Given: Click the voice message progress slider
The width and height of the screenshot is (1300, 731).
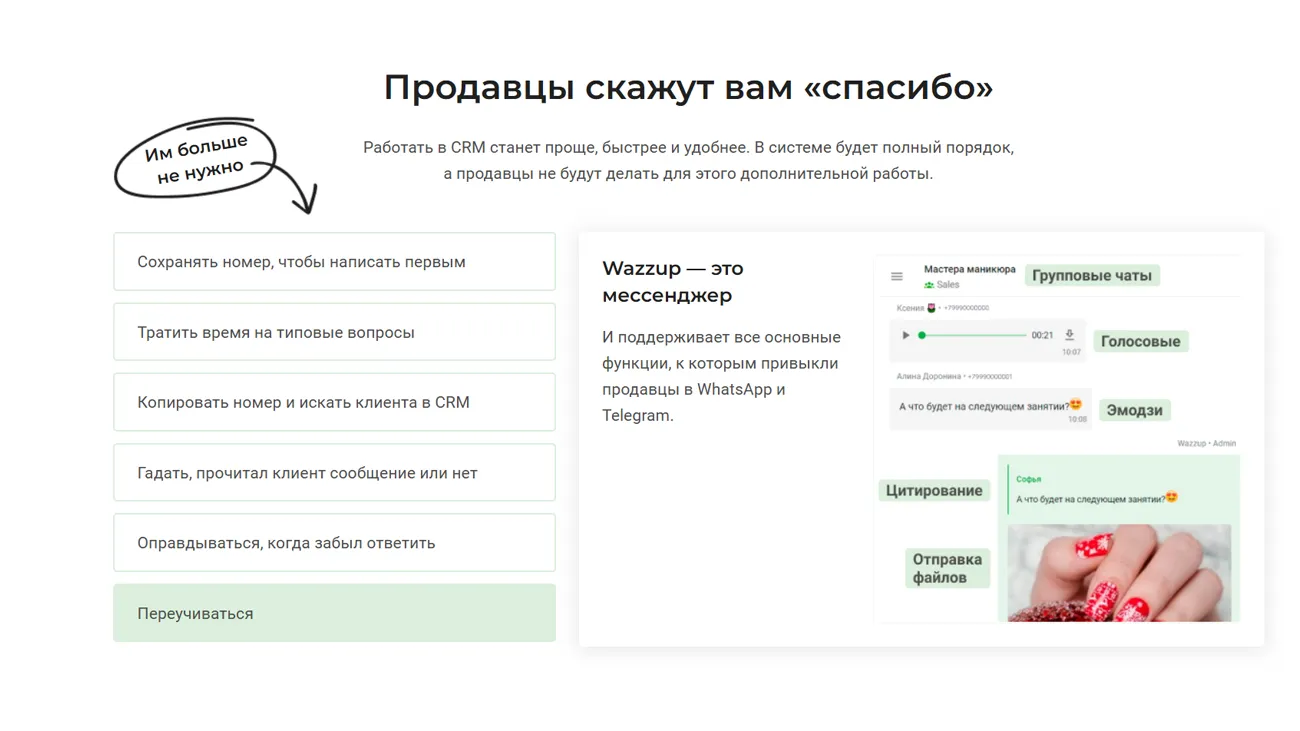Looking at the screenshot, I should click(972, 336).
